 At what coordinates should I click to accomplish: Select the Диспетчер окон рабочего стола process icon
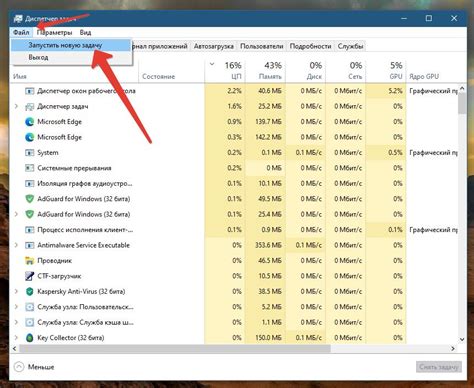coord(30,91)
